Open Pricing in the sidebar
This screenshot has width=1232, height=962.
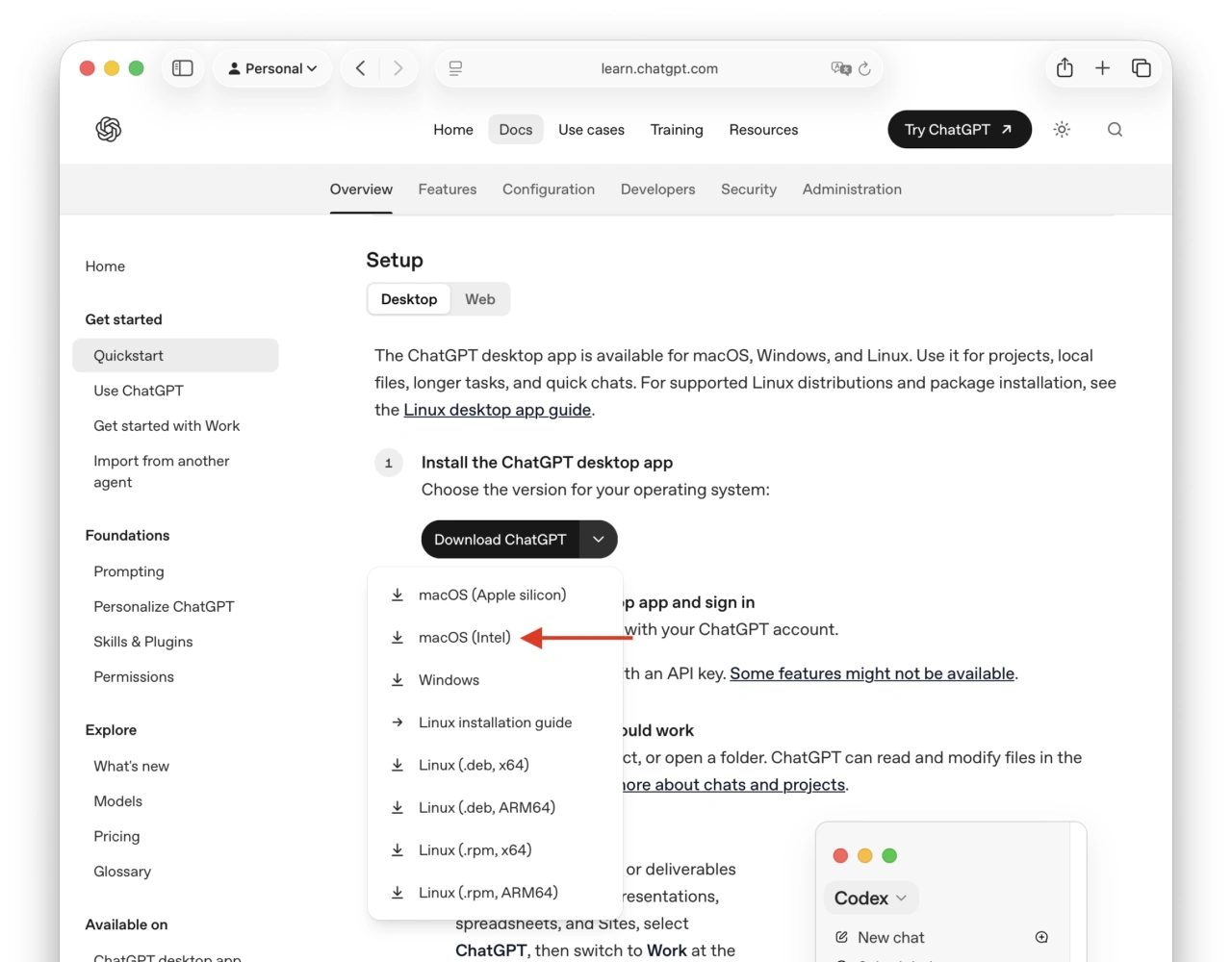click(x=116, y=837)
